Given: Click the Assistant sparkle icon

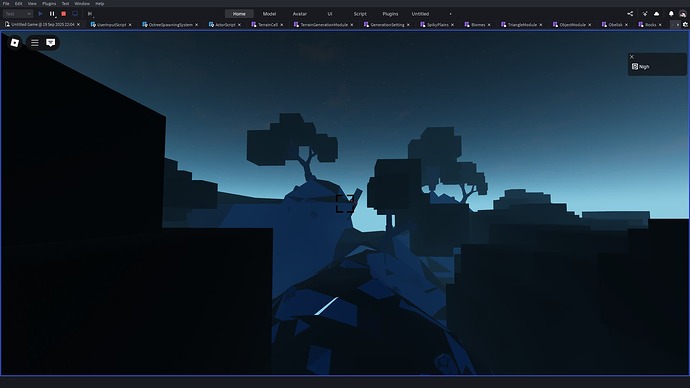Looking at the screenshot, I should coord(645,14).
